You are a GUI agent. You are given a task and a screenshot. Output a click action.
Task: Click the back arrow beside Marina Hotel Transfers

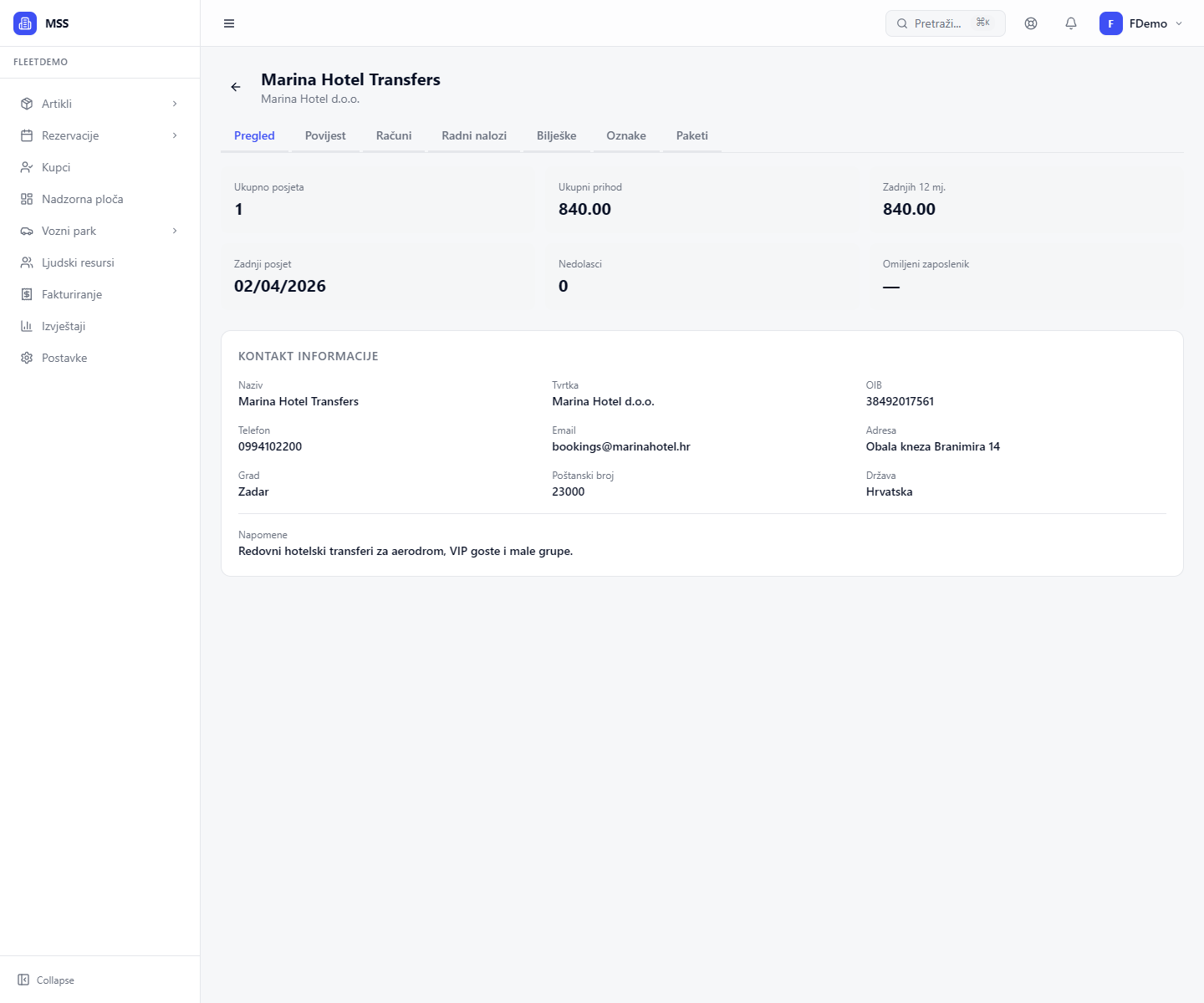236,87
